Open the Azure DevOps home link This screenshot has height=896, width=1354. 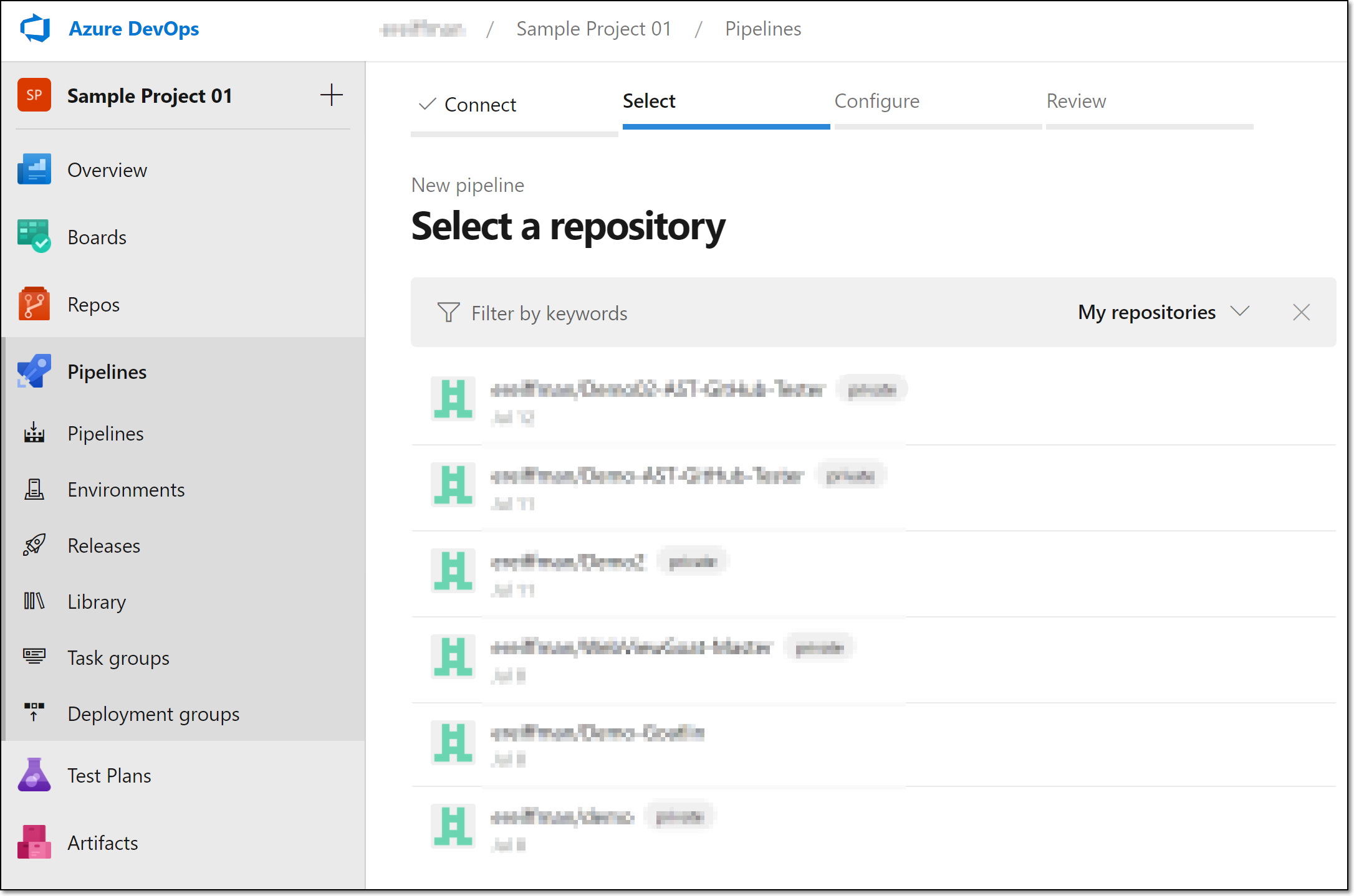point(133,29)
